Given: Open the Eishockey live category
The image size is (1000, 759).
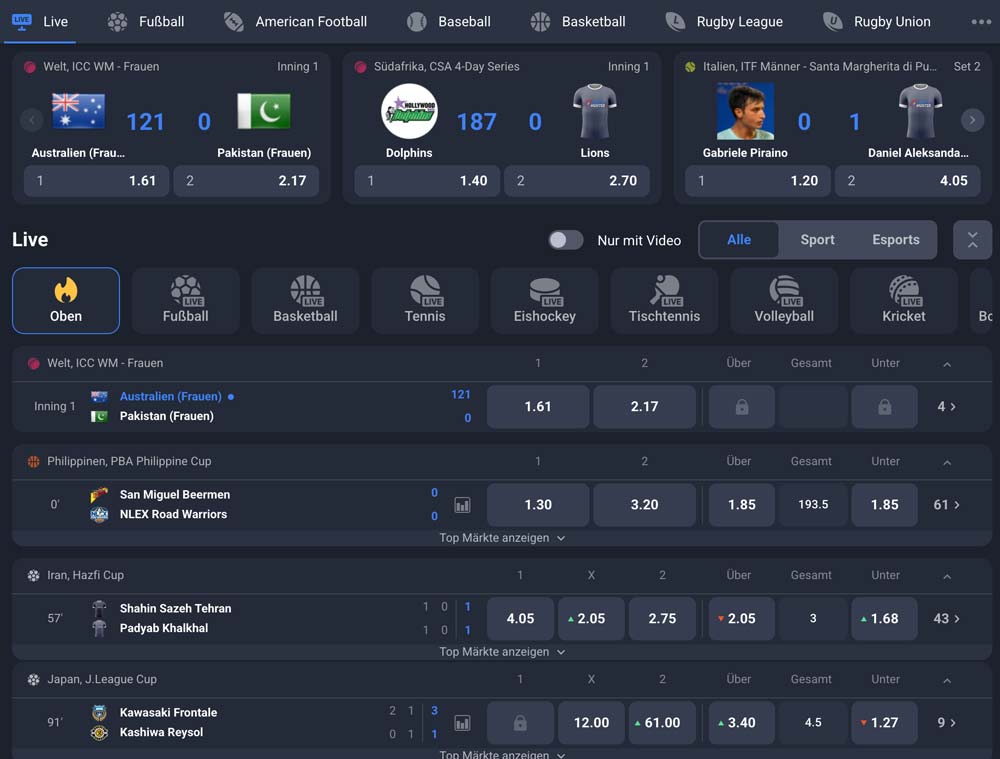Looking at the screenshot, I should (544, 300).
